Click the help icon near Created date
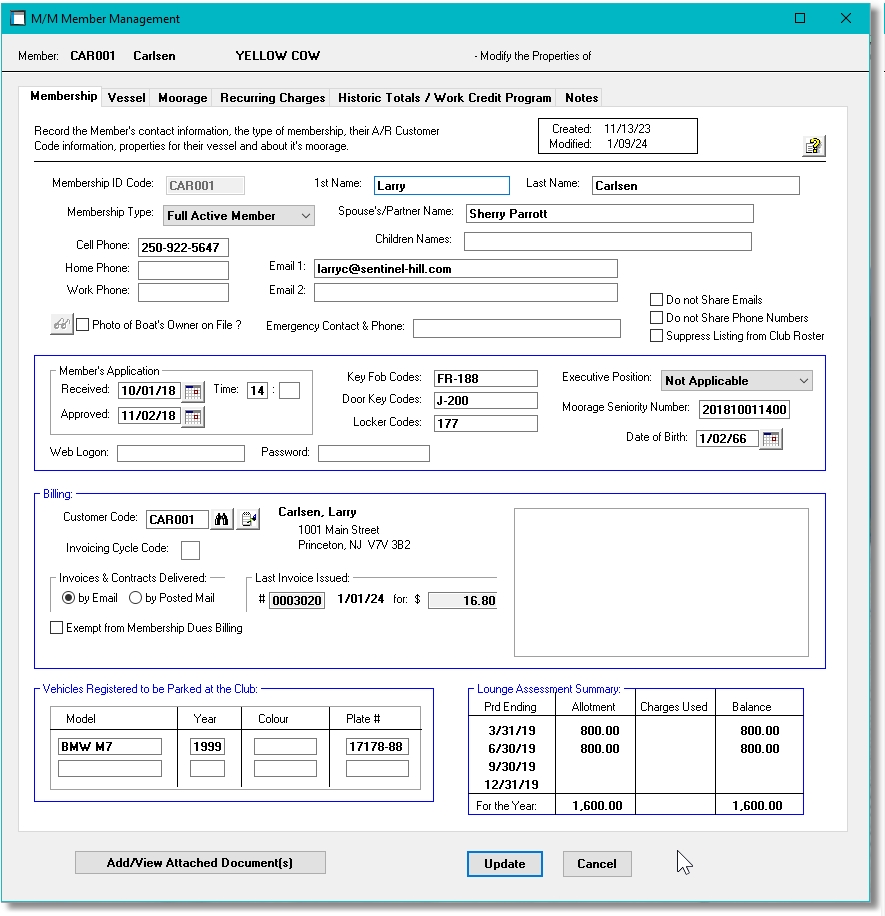 pyautogui.click(x=813, y=147)
